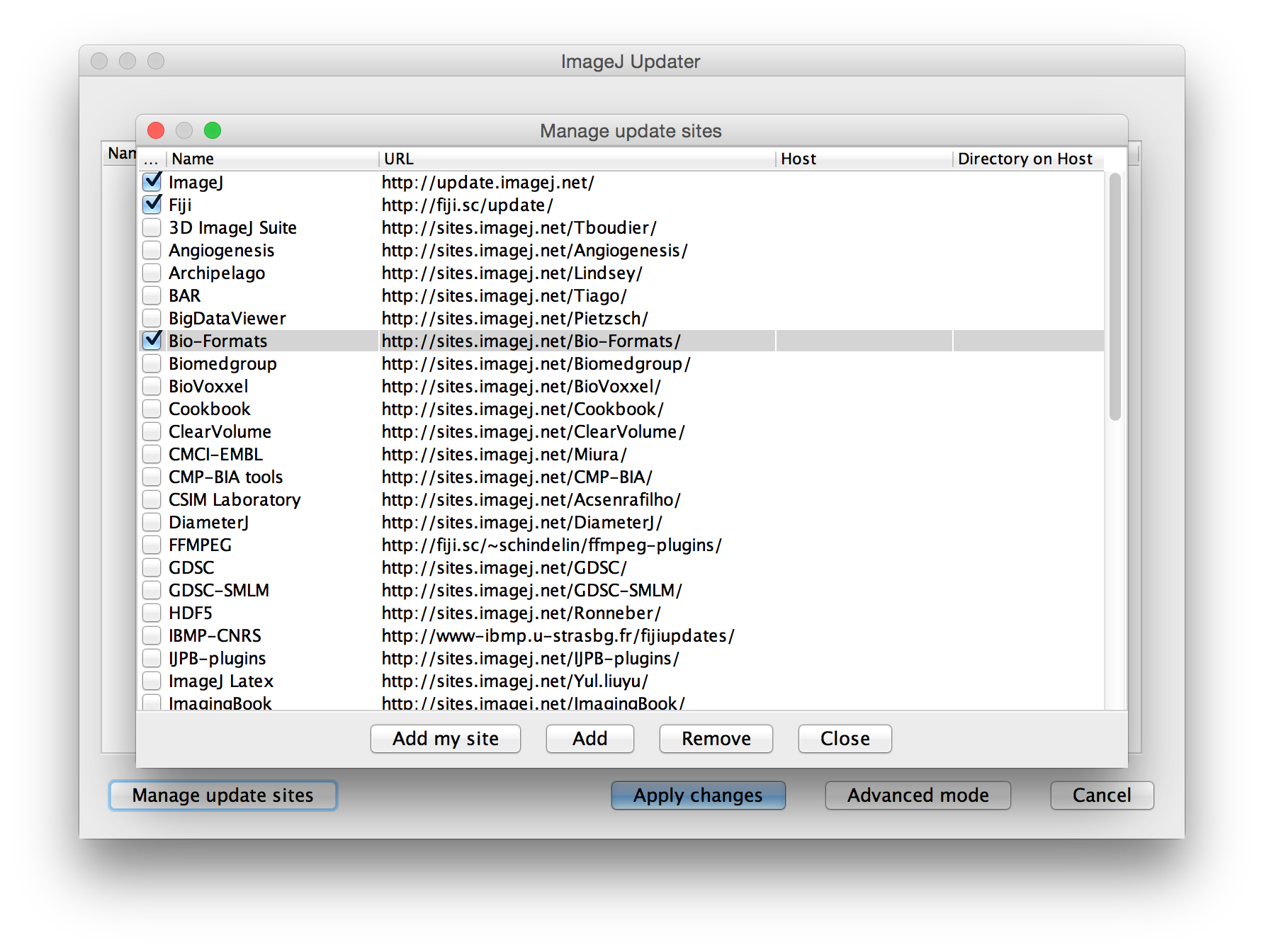Check the FFMPEG checkbox
Viewport: 1264px width, 952px height.
[152, 545]
